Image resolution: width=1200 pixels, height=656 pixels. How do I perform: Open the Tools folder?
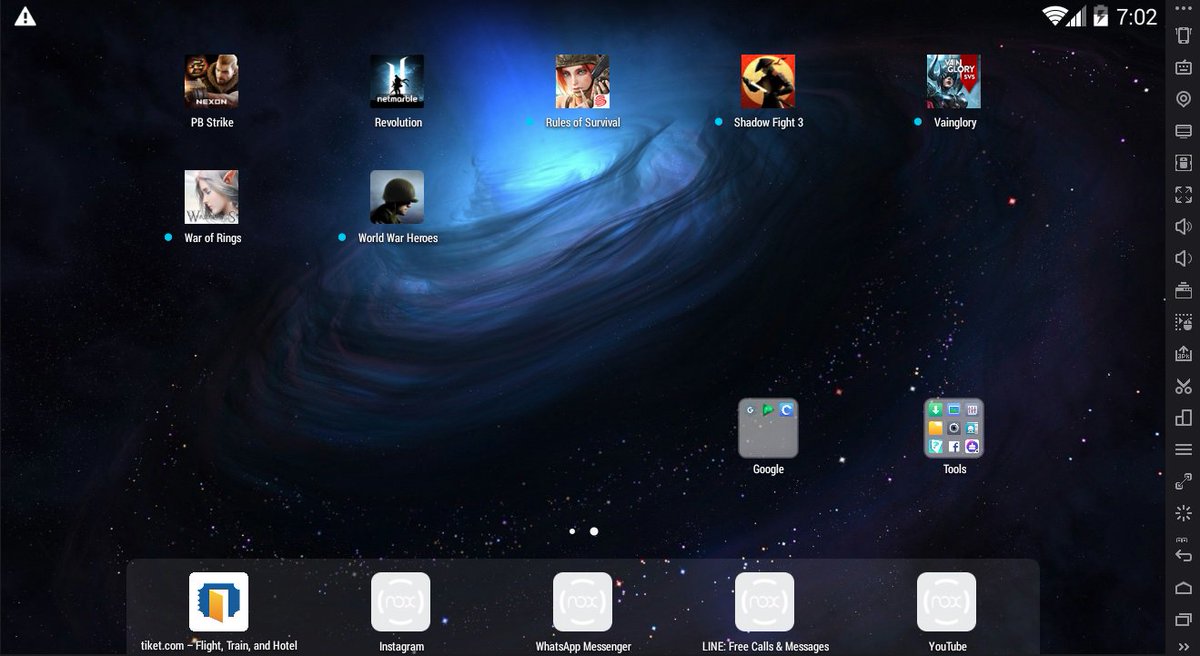954,428
